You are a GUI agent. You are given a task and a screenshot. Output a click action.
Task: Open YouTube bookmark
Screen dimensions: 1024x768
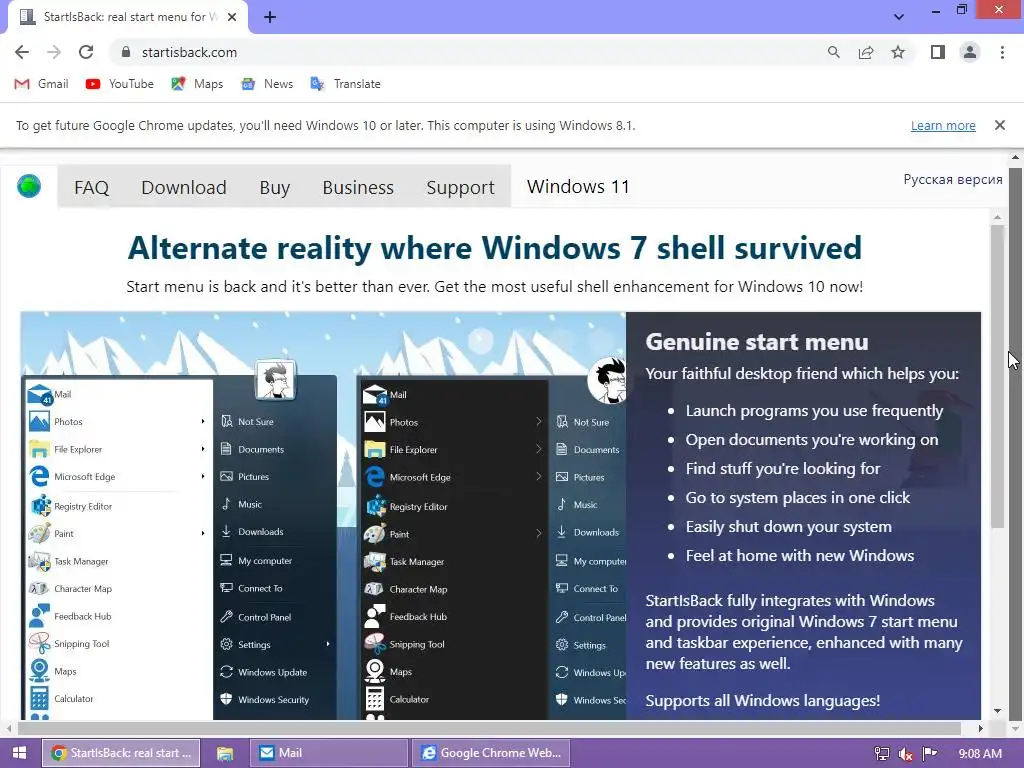120,84
